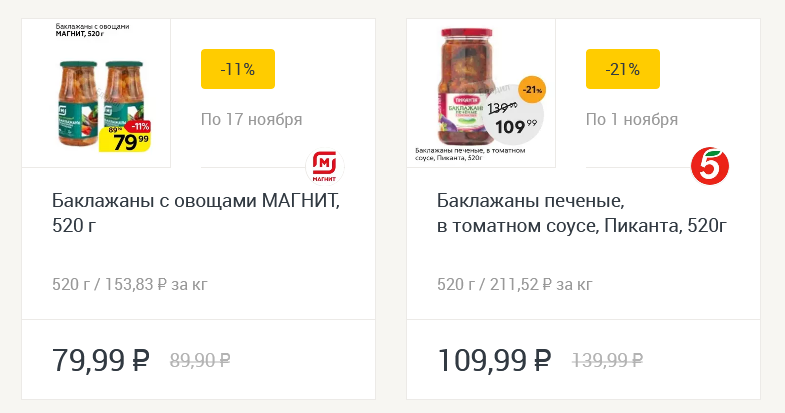Click '520 г / 211,52 ₽ за кг' unit price
This screenshot has width=785, height=413.
(x=515, y=284)
